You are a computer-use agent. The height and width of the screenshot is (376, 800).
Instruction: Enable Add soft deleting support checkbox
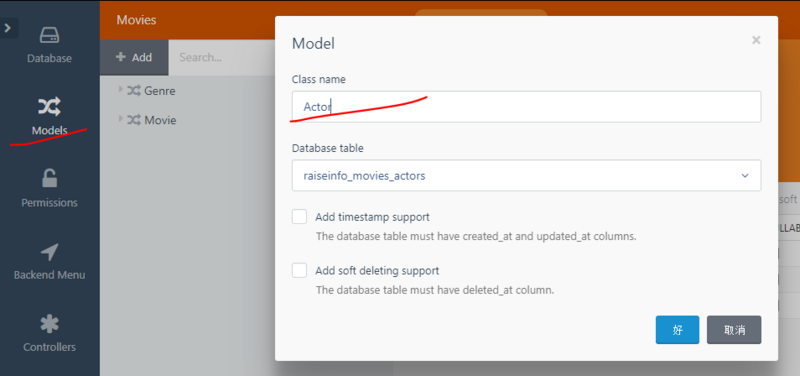(299, 270)
